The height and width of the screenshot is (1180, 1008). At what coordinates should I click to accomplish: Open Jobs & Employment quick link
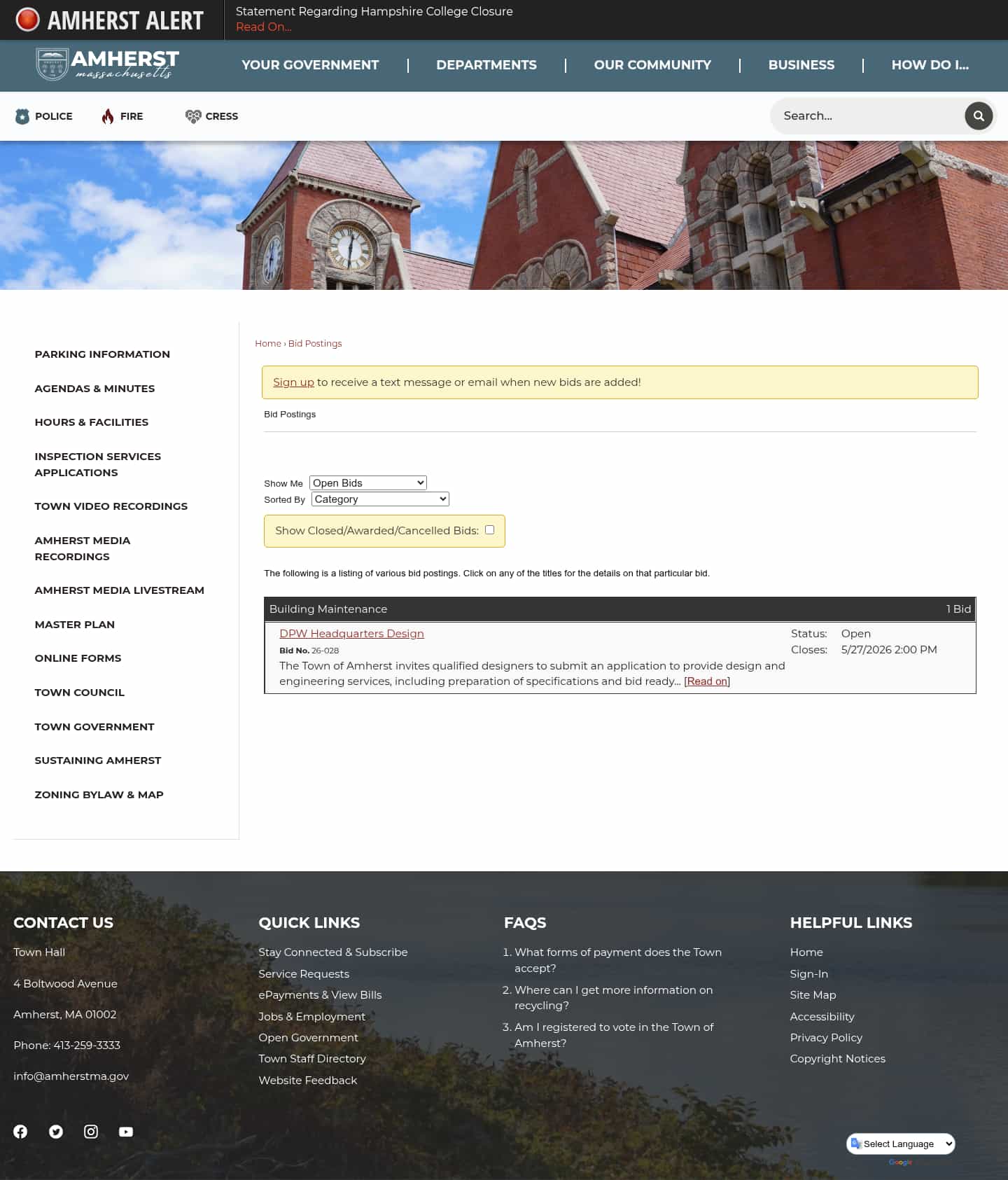click(x=311, y=1017)
